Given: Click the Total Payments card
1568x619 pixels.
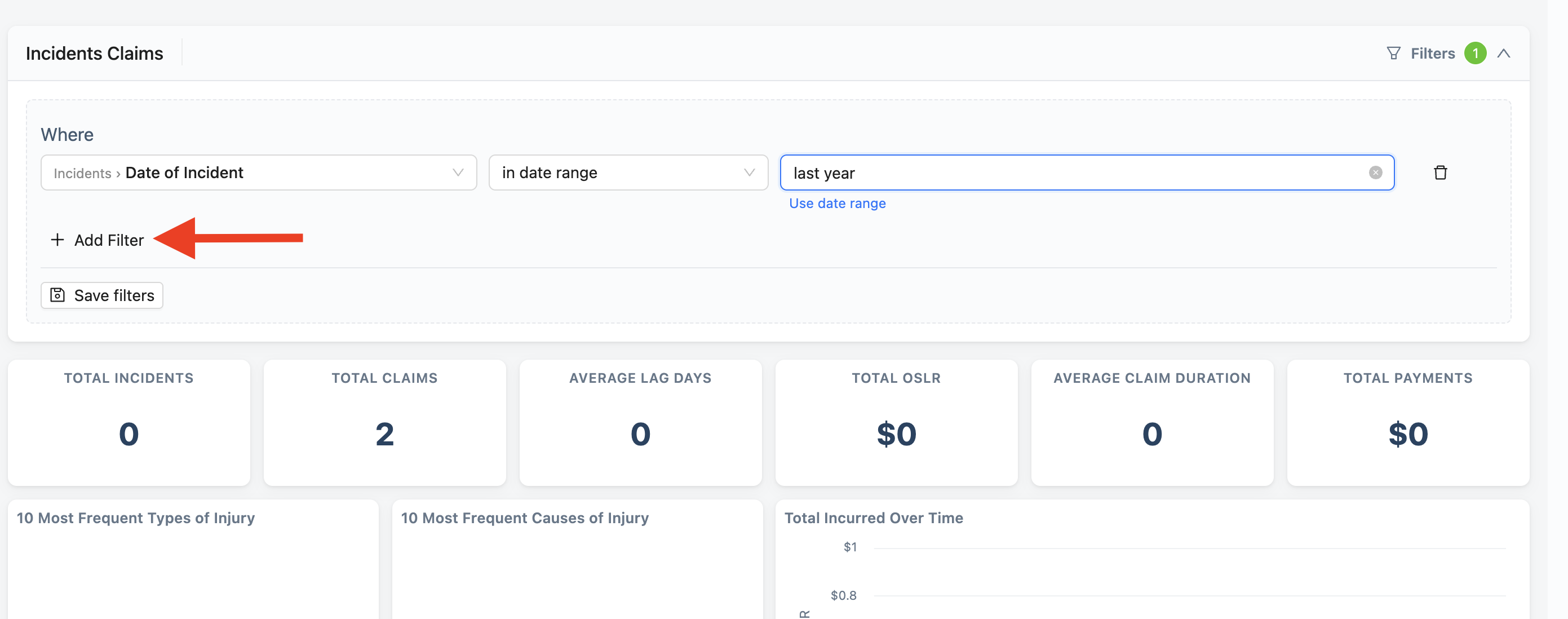Looking at the screenshot, I should coord(1408,422).
